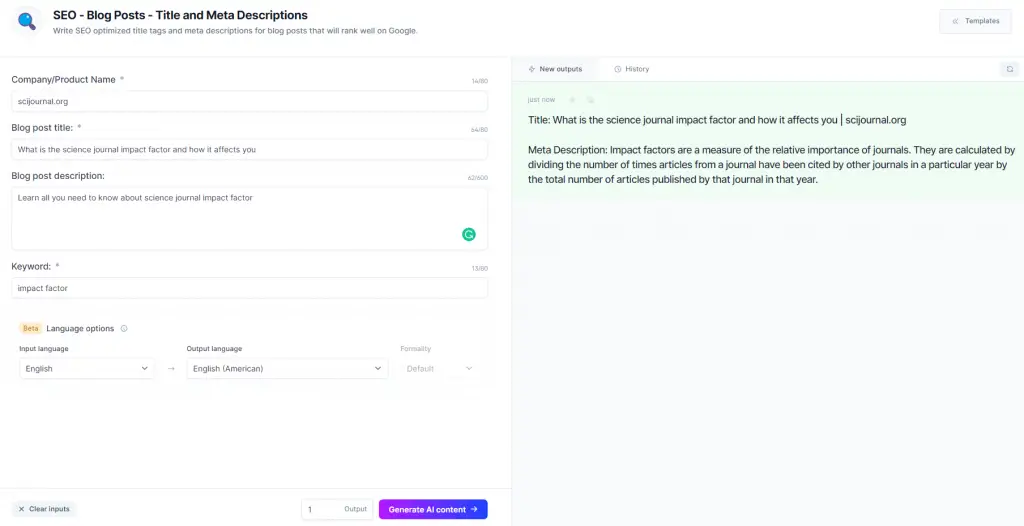Click the Company/Product Name field
Image resolution: width=1024 pixels, height=526 pixels.
click(249, 101)
